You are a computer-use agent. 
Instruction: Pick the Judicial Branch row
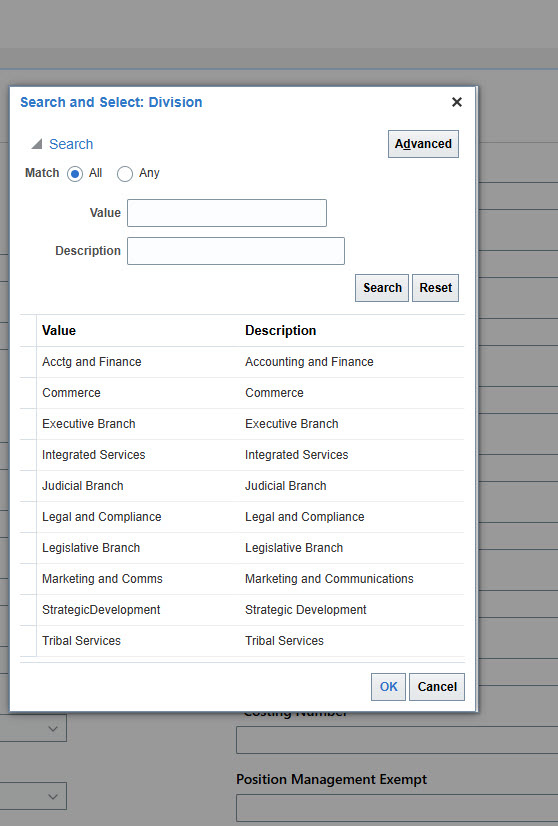[242, 486]
